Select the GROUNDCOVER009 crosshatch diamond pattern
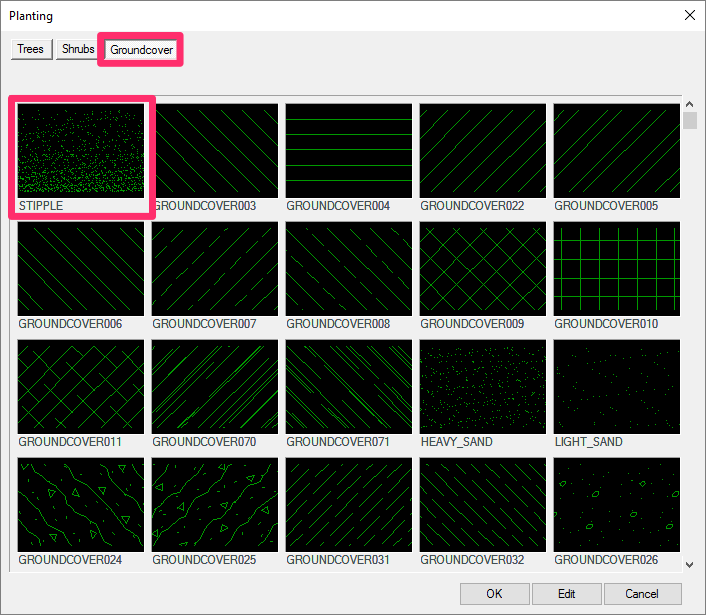The height and width of the screenshot is (615, 706). click(483, 269)
